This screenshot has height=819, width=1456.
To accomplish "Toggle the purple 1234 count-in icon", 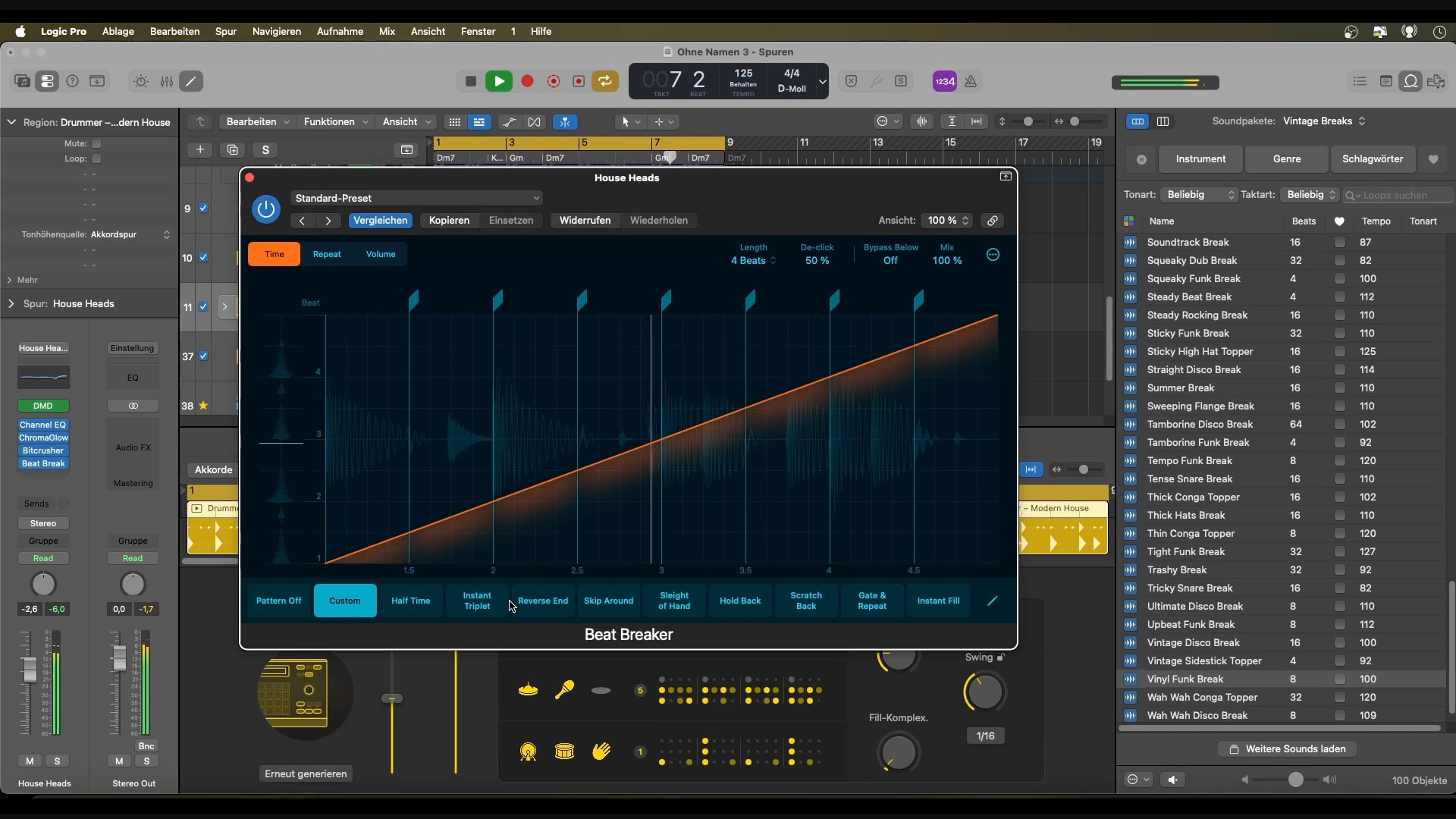I will 945,81.
